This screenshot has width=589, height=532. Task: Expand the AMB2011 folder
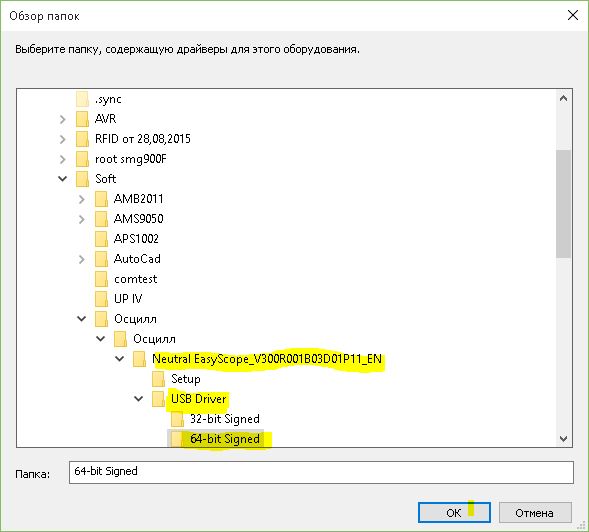(82, 199)
